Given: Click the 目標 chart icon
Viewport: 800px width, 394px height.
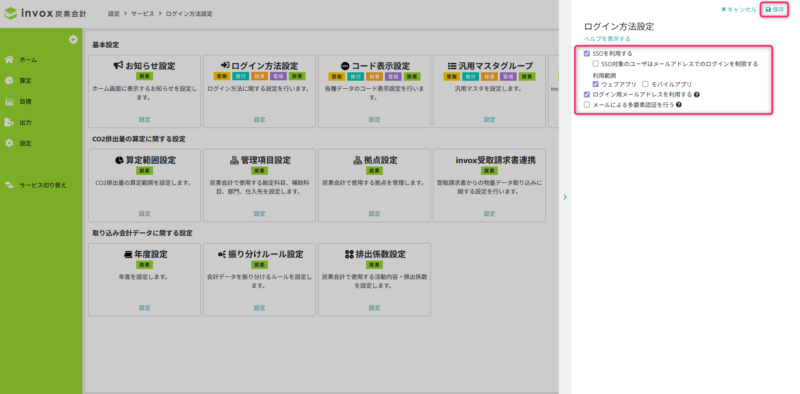Looking at the screenshot, I should pyautogui.click(x=9, y=102).
